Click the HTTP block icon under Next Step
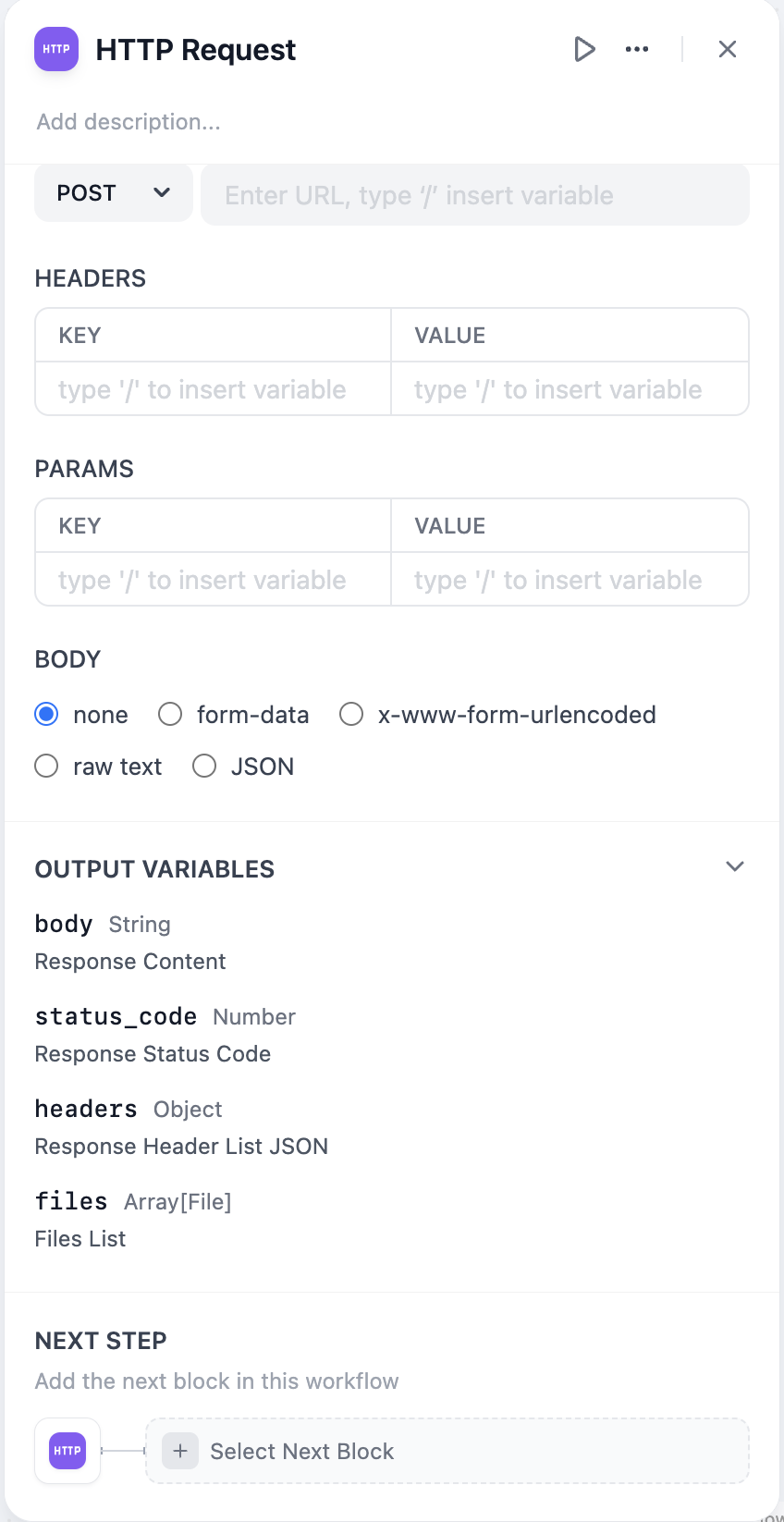The width and height of the screenshot is (784, 1522). point(67,1451)
